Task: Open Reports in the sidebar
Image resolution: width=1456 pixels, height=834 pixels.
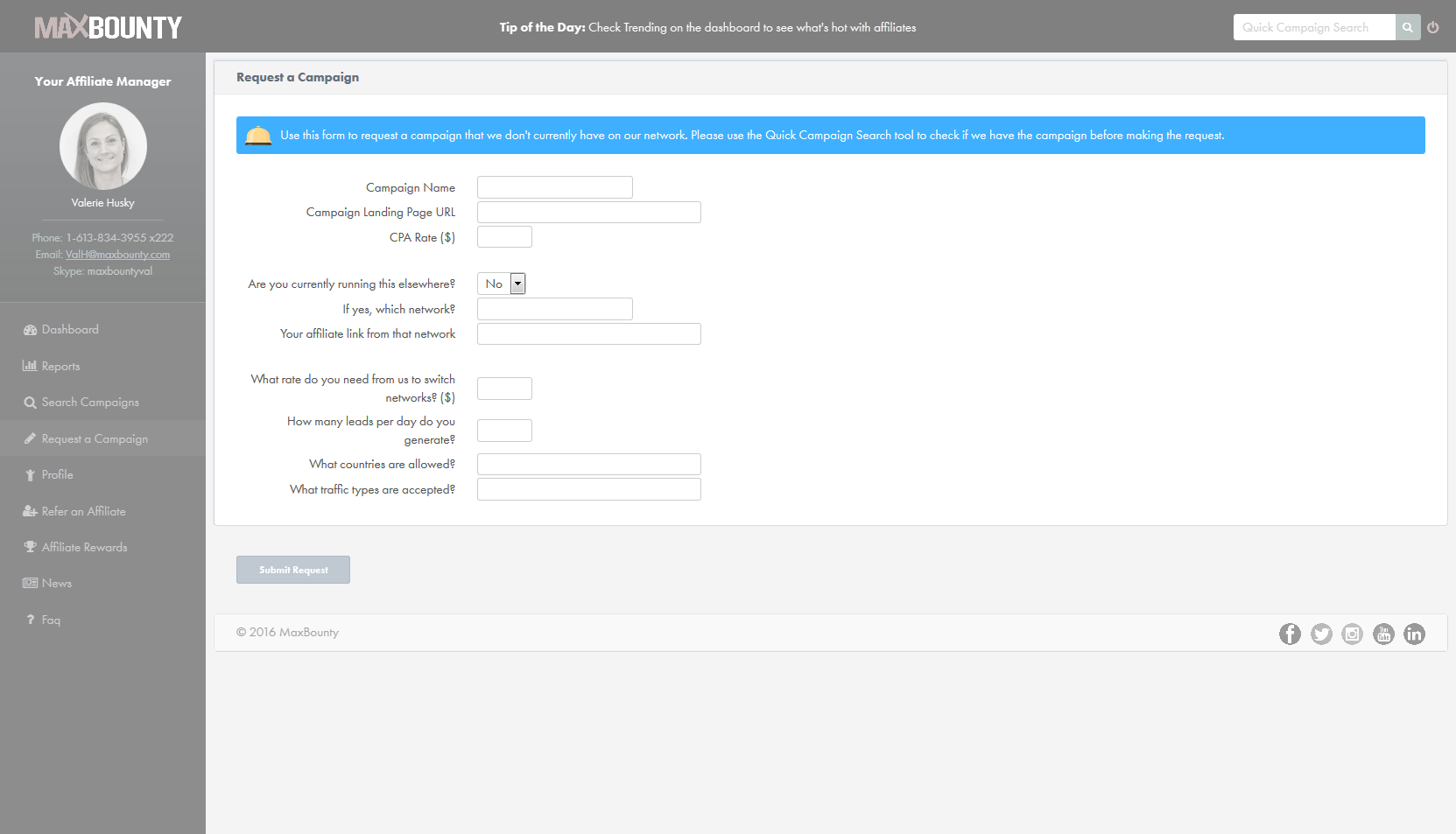Action: [60, 366]
